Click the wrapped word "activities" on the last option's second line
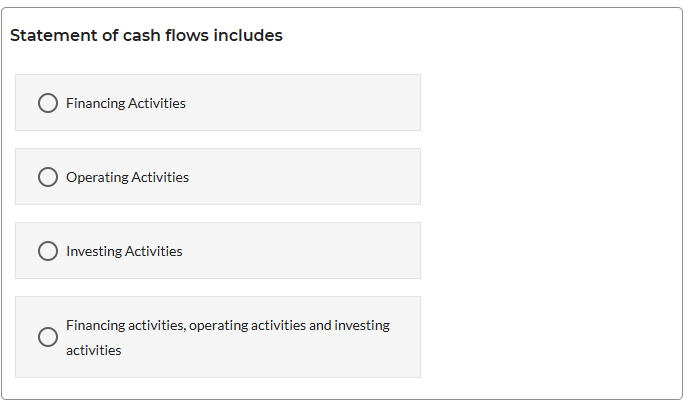Screen dimensions: 689x406 (x=94, y=350)
